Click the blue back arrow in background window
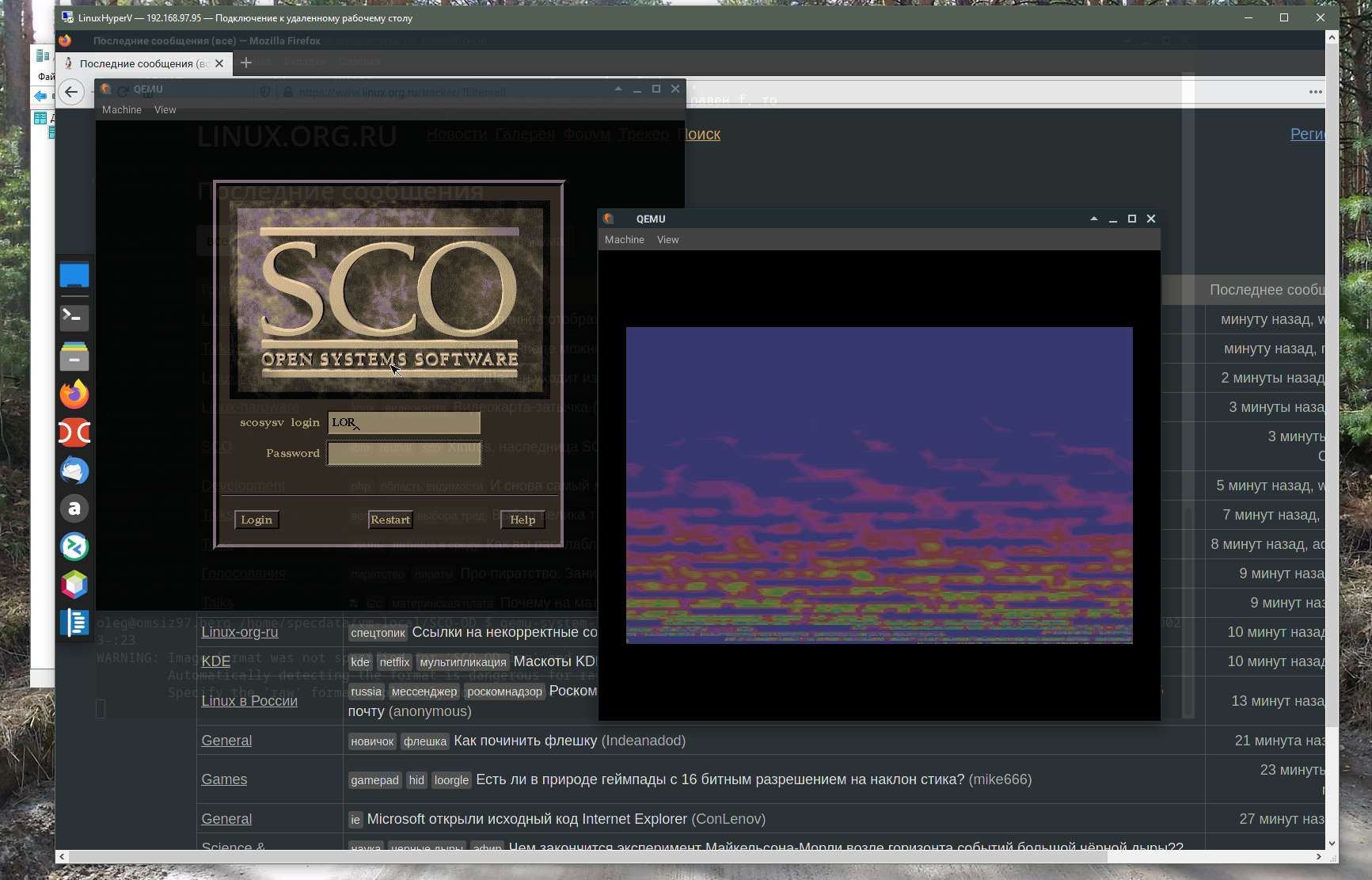 (x=40, y=96)
